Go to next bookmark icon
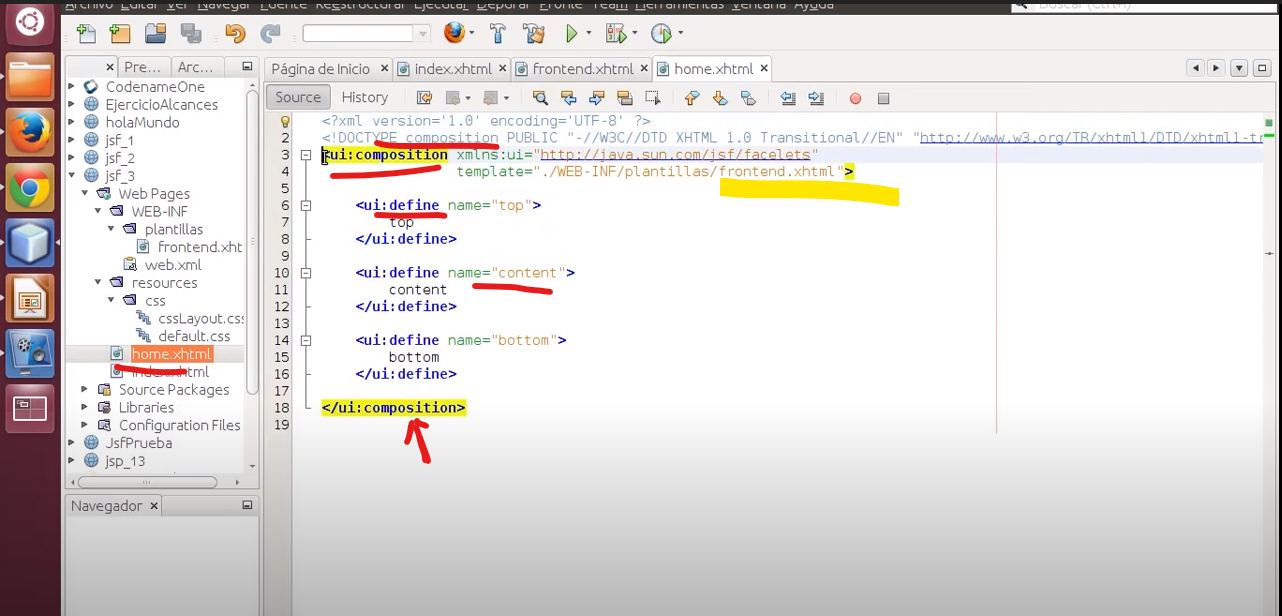 pos(720,98)
